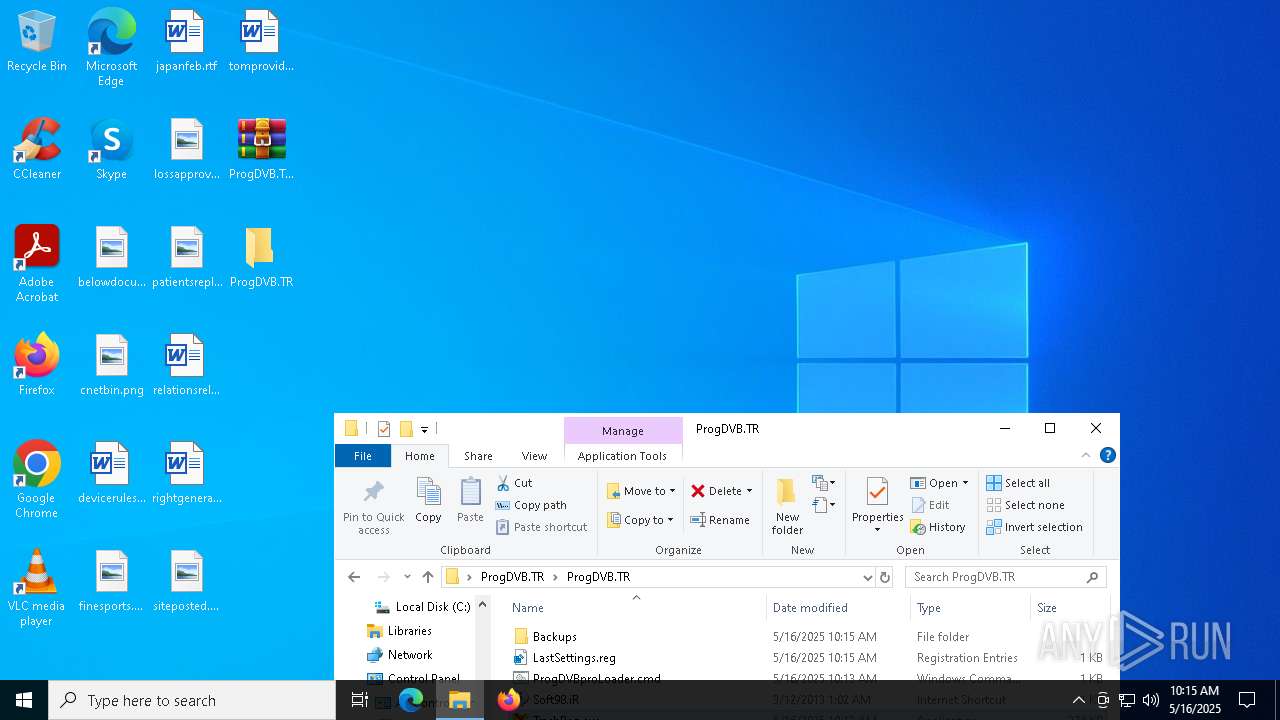Select the ProgDVB.T... WinRAR archive icon
The width and height of the screenshot is (1280, 720).
coord(261,149)
